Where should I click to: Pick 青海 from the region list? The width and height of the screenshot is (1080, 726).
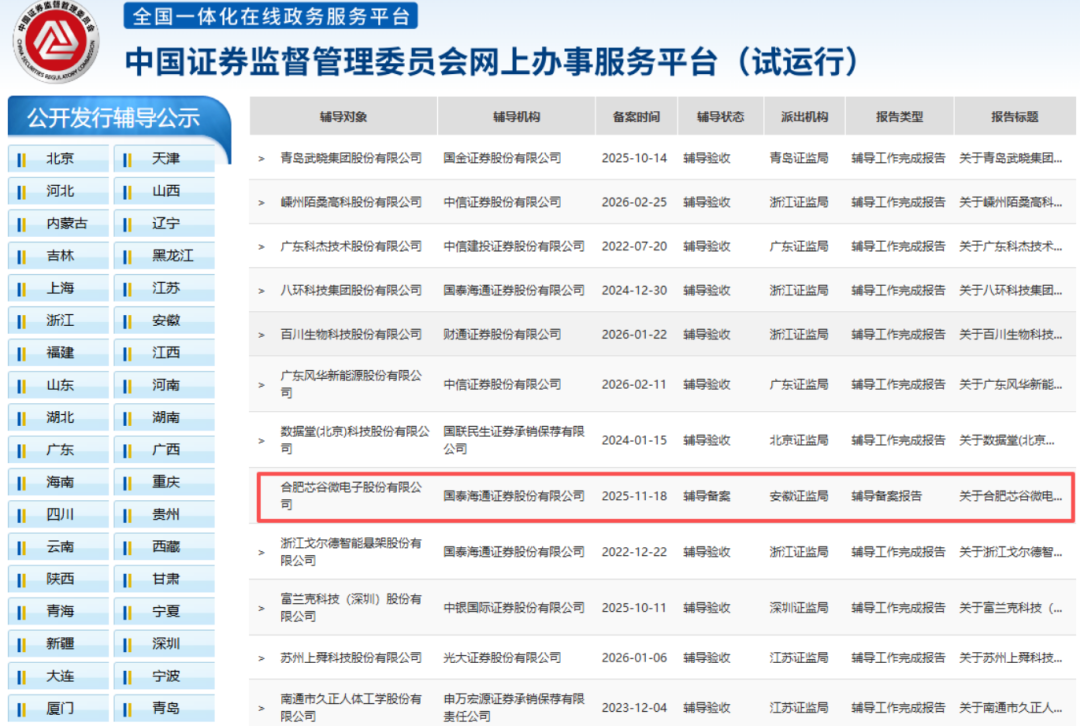59,612
